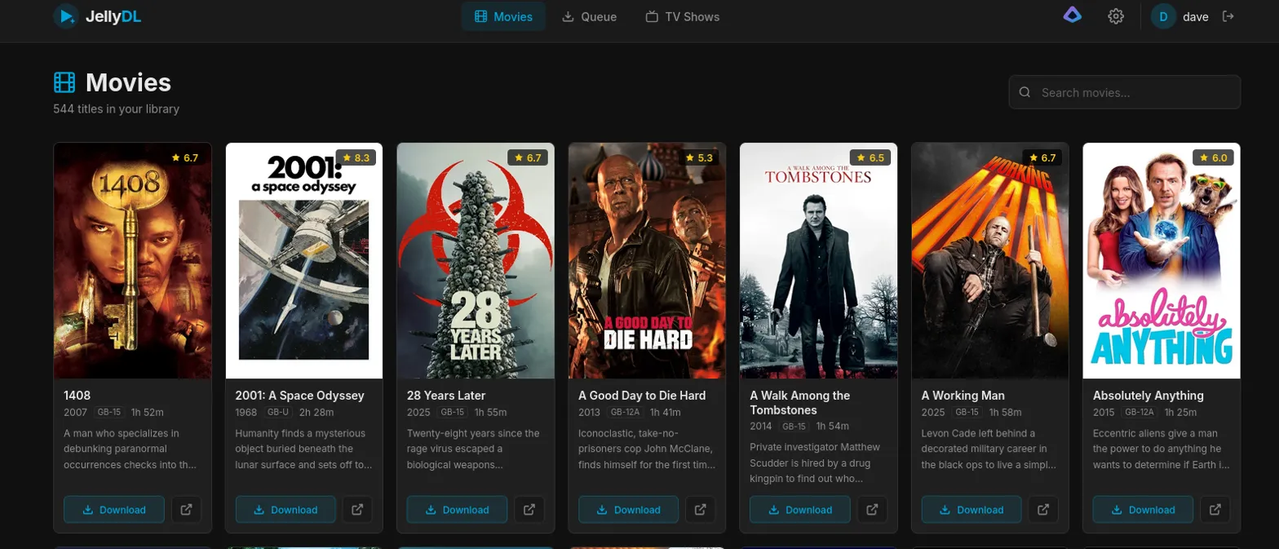Click the title "A Walk Among the Tombstones"
Viewport: 1279px width, 549px height.
point(800,402)
